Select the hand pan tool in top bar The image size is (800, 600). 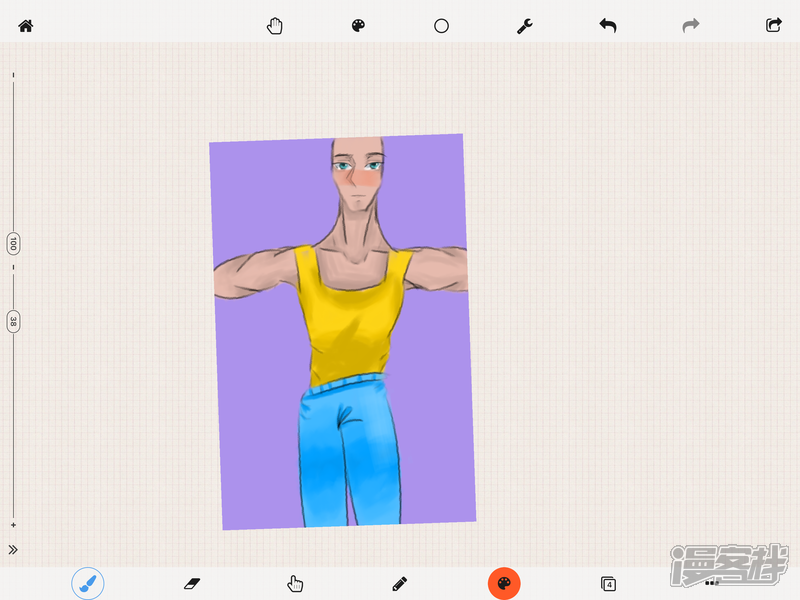pyautogui.click(x=275, y=26)
